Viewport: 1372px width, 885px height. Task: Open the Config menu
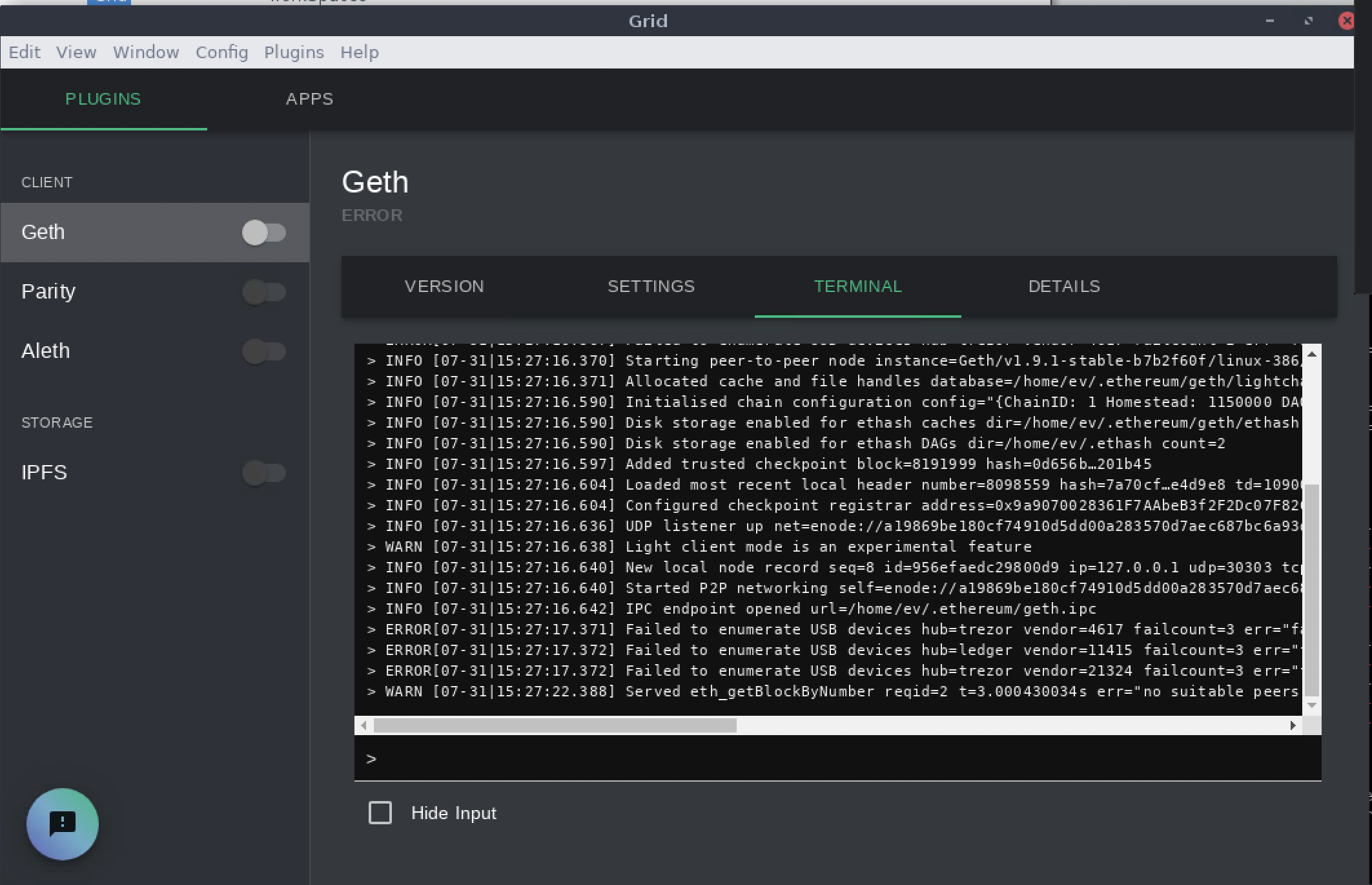[221, 52]
